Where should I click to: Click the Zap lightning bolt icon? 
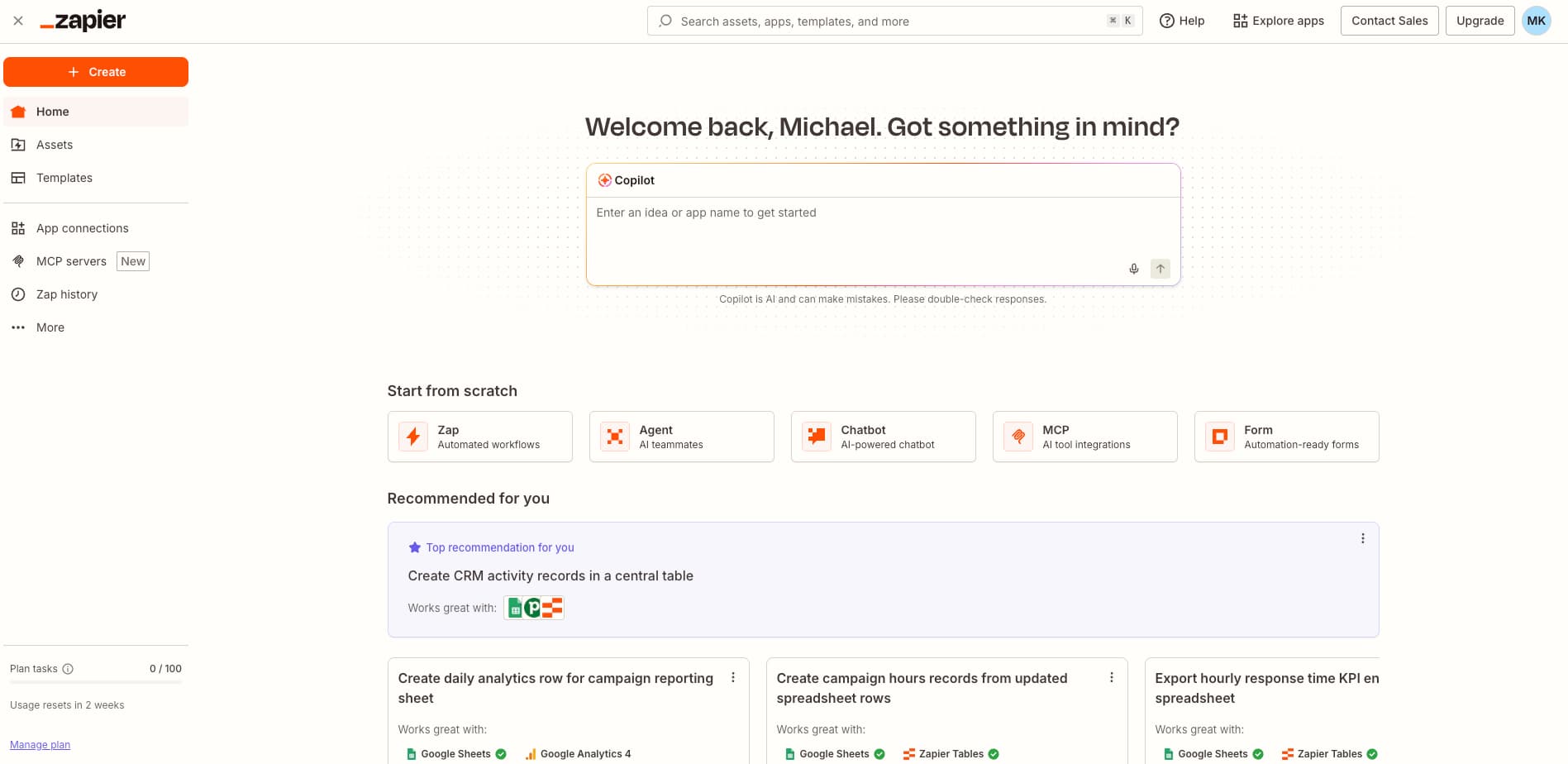413,437
